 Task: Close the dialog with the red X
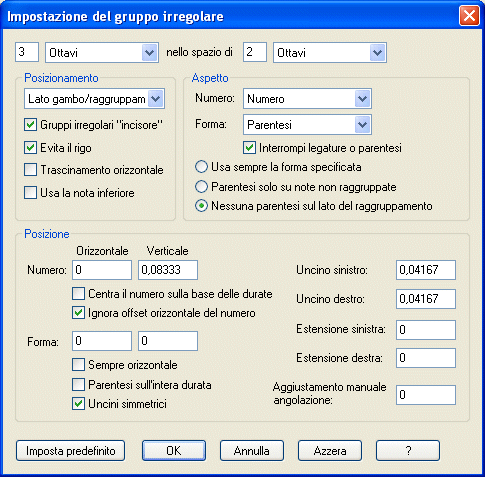pyautogui.click(x=469, y=16)
